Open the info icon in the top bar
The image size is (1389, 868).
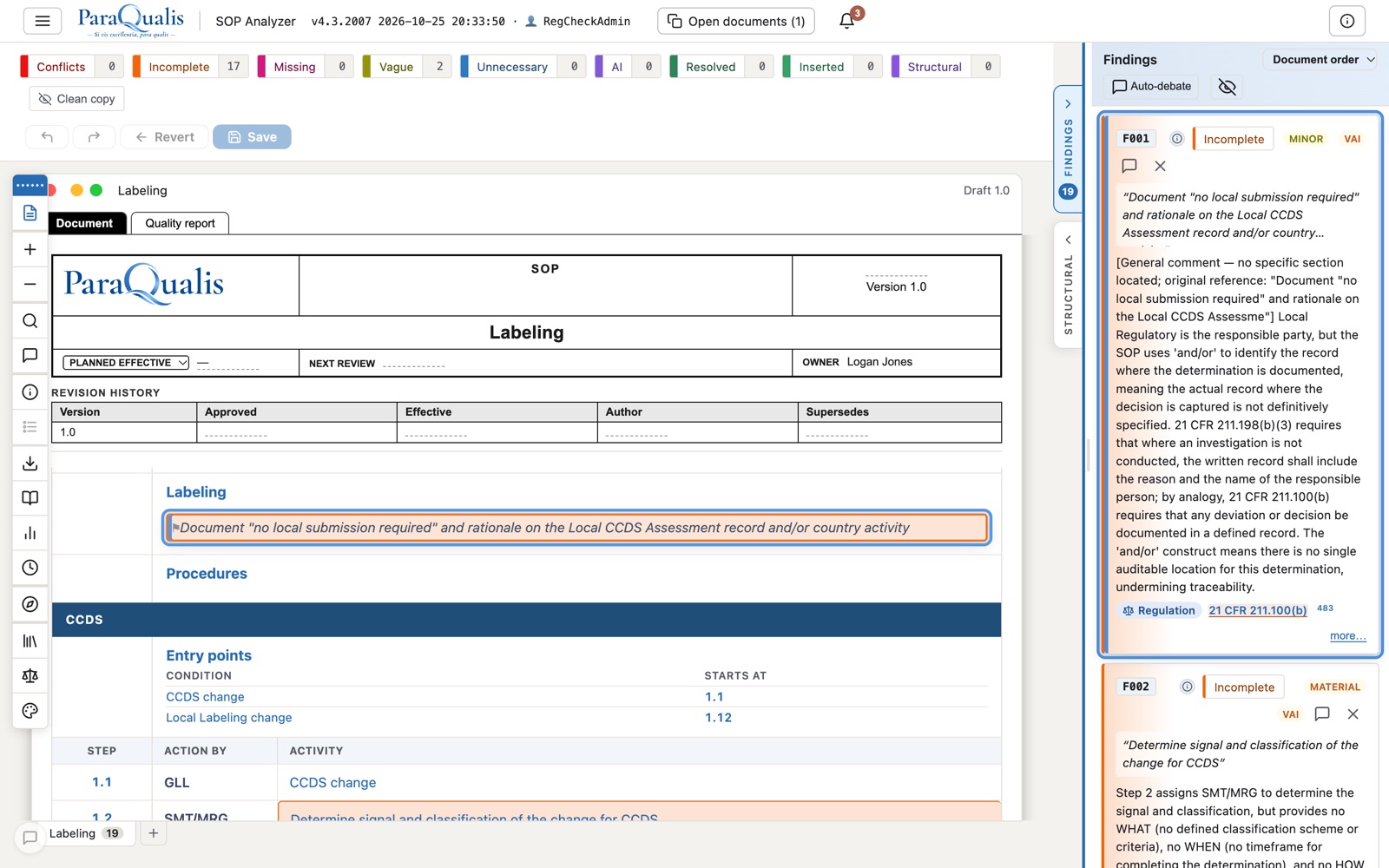pyautogui.click(x=1346, y=21)
